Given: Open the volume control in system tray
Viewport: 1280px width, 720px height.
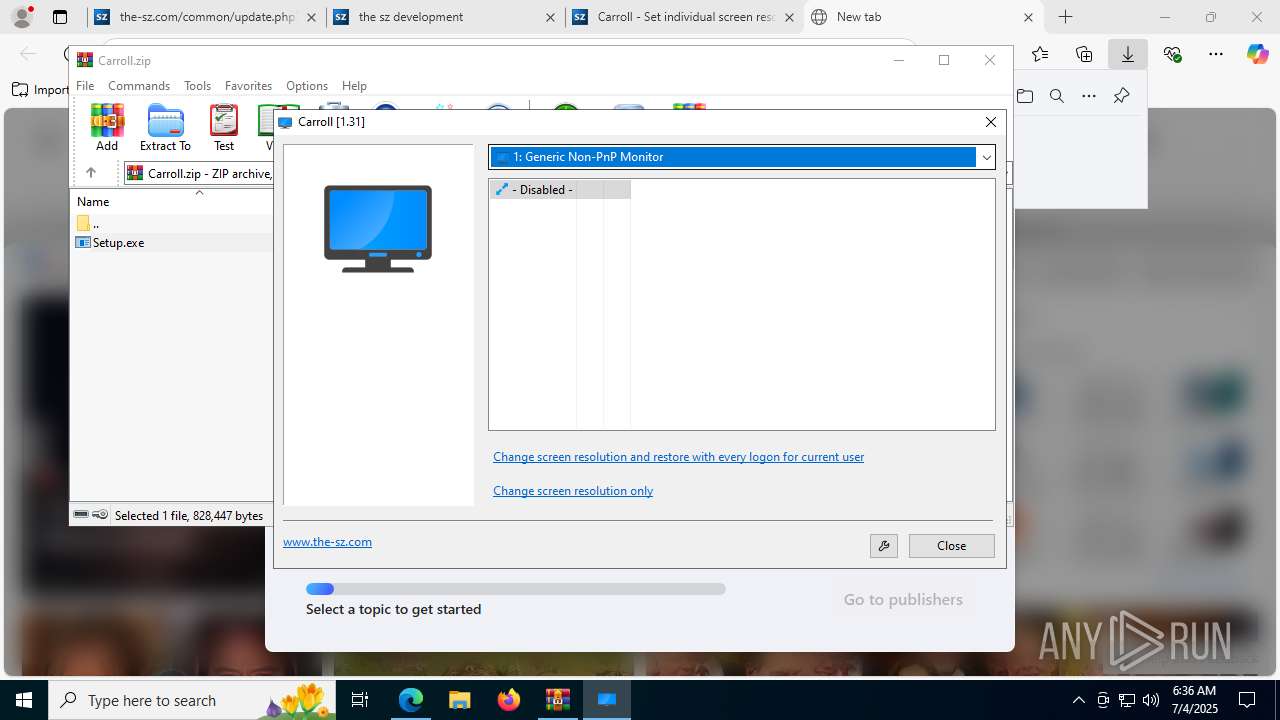Looking at the screenshot, I should coord(1151,700).
